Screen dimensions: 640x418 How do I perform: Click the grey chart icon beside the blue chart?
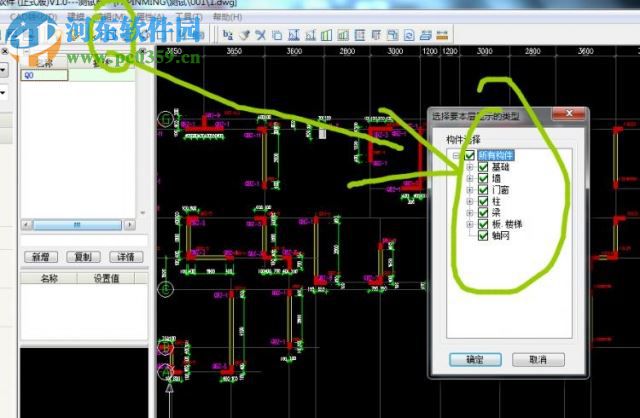pyautogui.click(x=310, y=35)
